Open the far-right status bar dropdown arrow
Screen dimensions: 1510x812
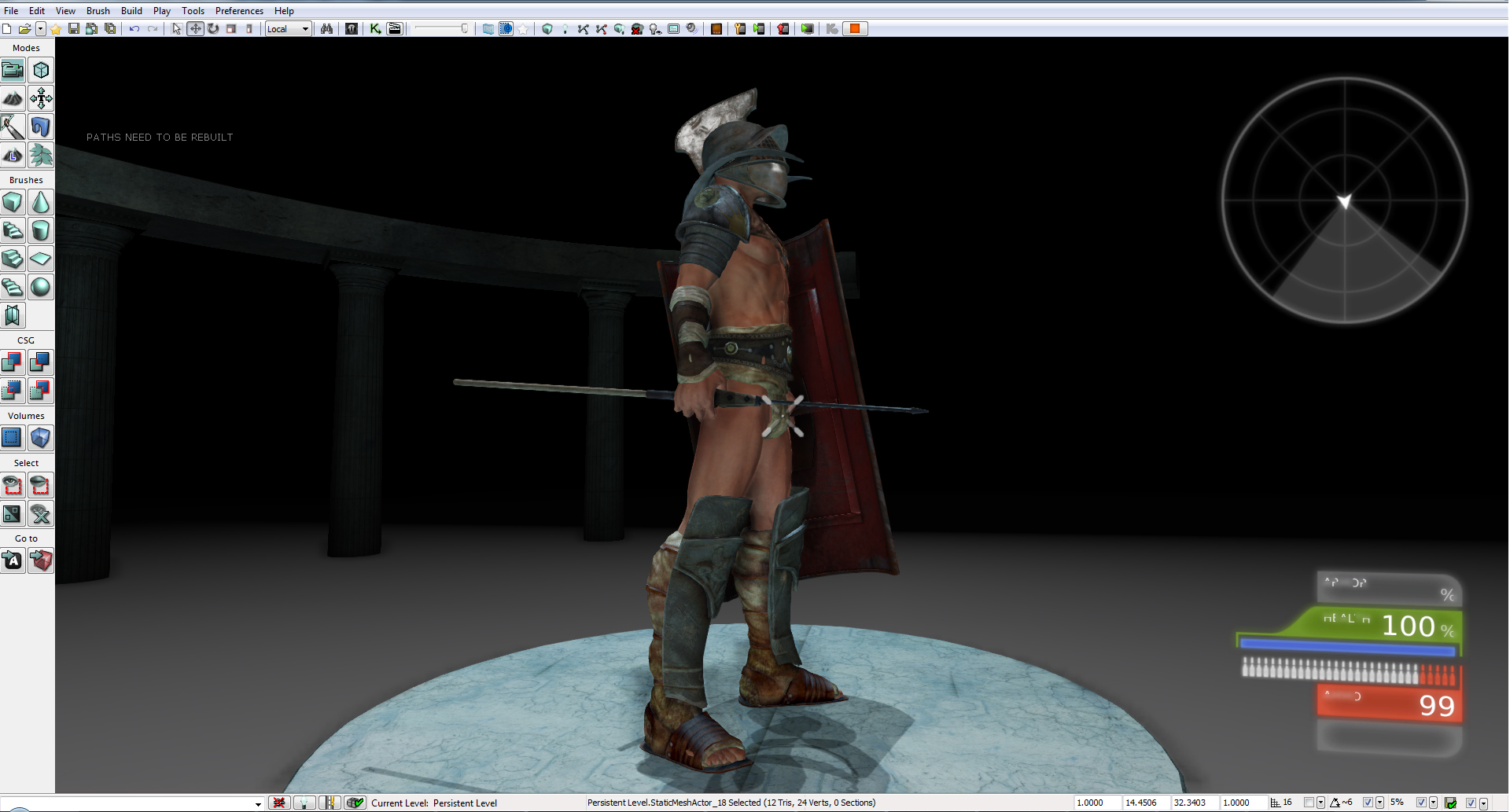[1483, 803]
